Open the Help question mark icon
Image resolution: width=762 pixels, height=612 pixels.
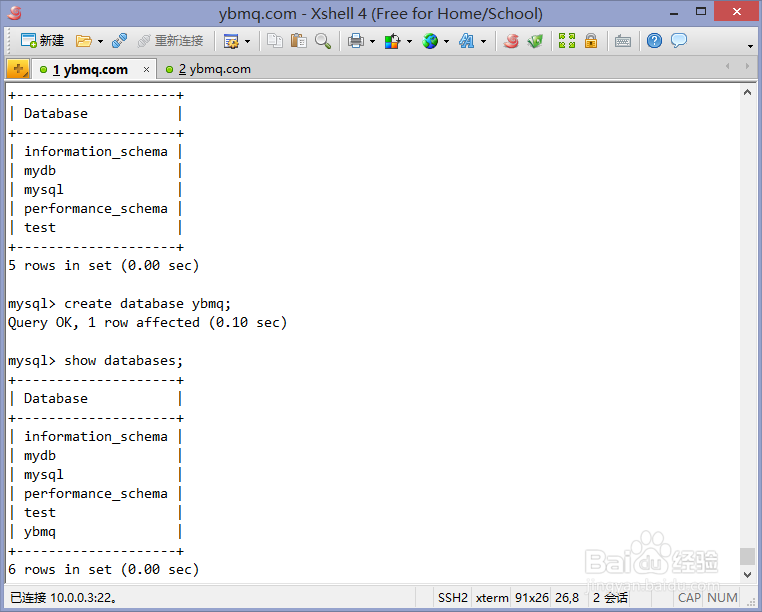pyautogui.click(x=655, y=41)
